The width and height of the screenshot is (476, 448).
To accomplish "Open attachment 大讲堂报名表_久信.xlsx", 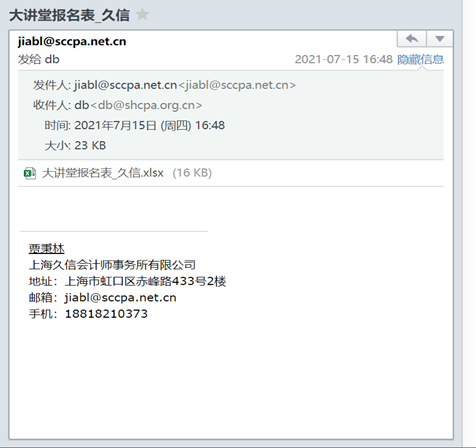I will tap(103, 173).
